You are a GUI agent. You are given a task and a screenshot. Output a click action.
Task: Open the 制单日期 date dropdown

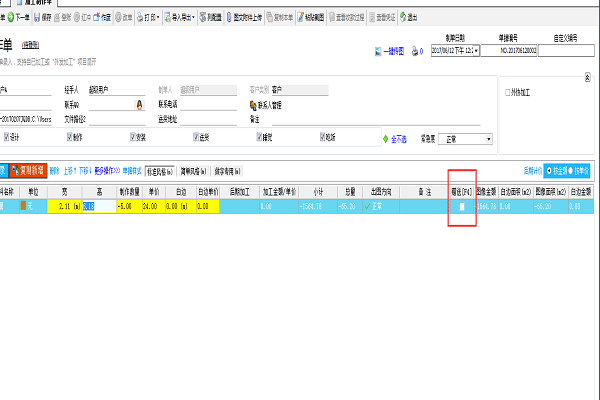click(476, 50)
